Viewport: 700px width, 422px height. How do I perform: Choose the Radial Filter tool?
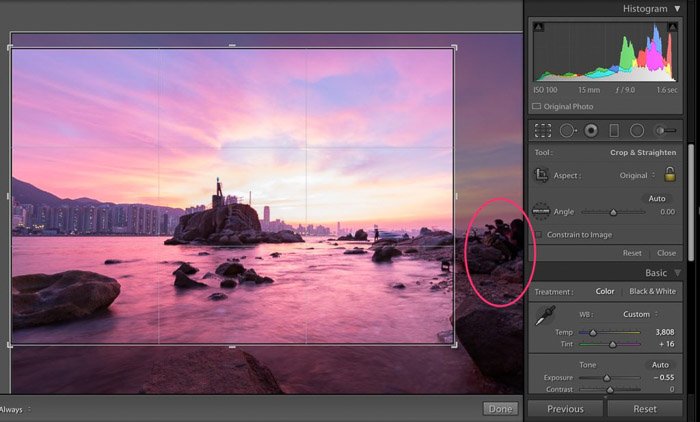click(637, 130)
